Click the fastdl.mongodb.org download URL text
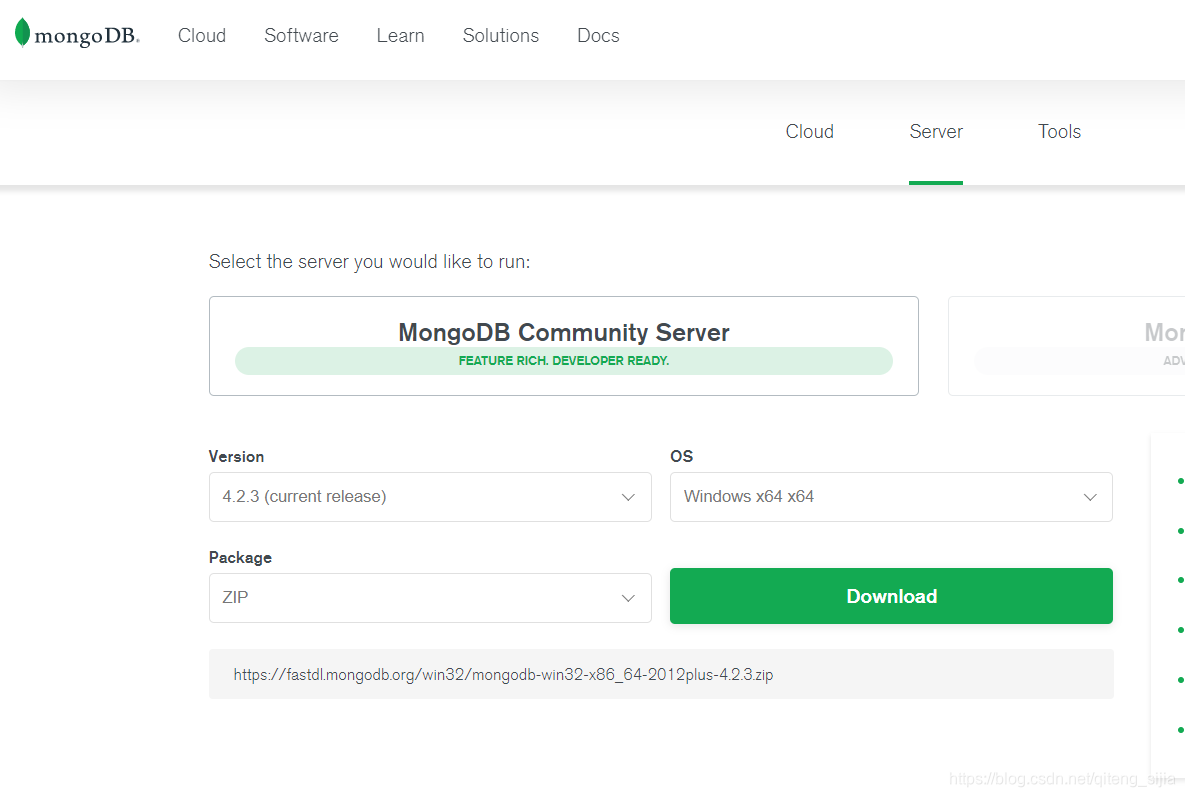The width and height of the screenshot is (1185, 797). [503, 675]
